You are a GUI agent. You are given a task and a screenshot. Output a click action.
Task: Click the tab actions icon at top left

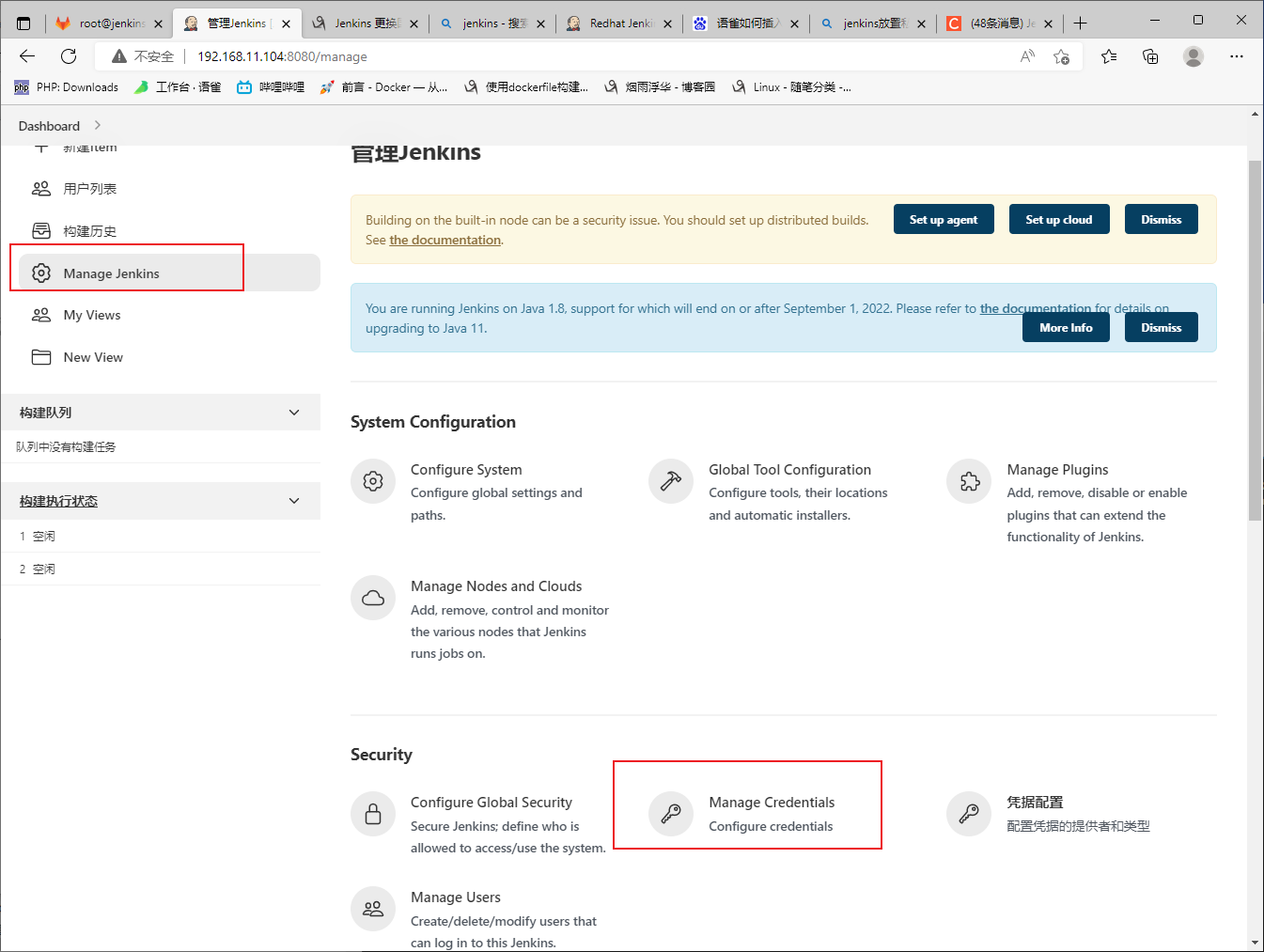pos(23,23)
